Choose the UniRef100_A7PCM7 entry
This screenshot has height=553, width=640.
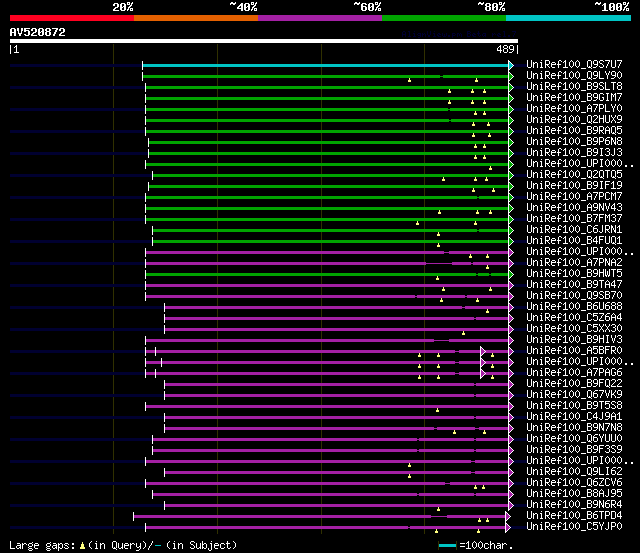point(574,196)
